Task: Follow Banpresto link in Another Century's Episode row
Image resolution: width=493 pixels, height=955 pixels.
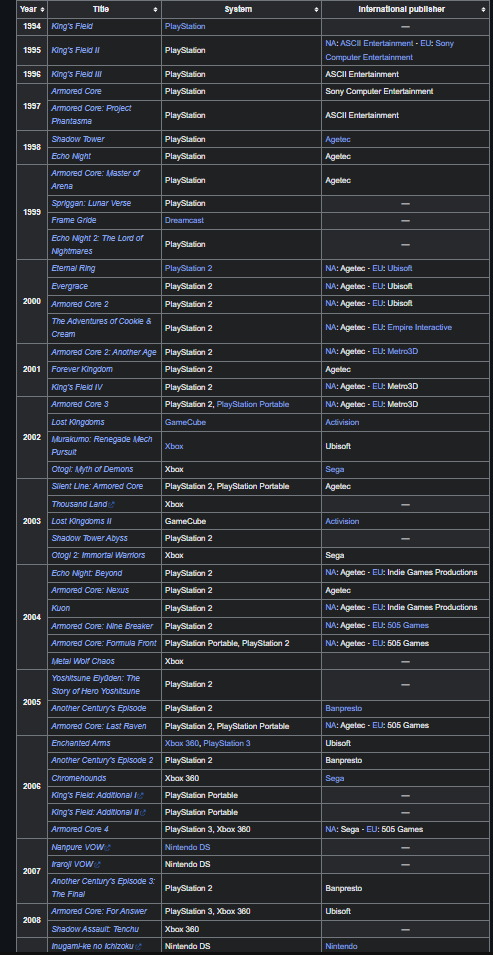Action: pyautogui.click(x=344, y=709)
